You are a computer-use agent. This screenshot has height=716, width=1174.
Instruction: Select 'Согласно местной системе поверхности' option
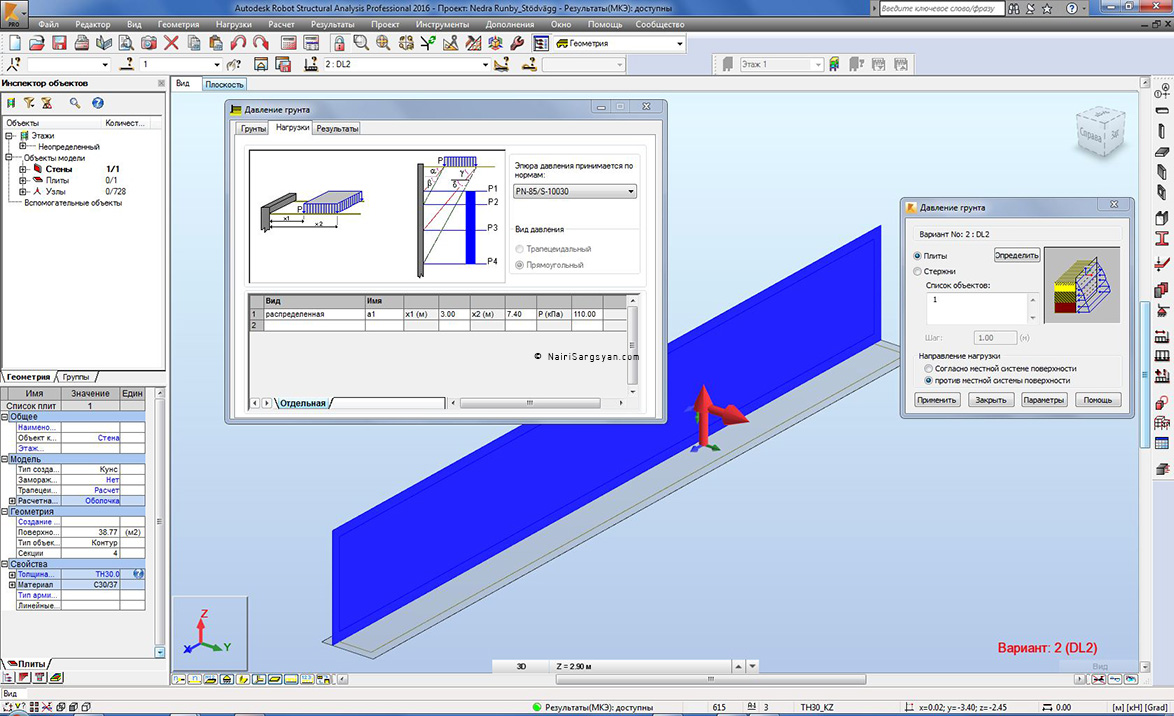928,368
